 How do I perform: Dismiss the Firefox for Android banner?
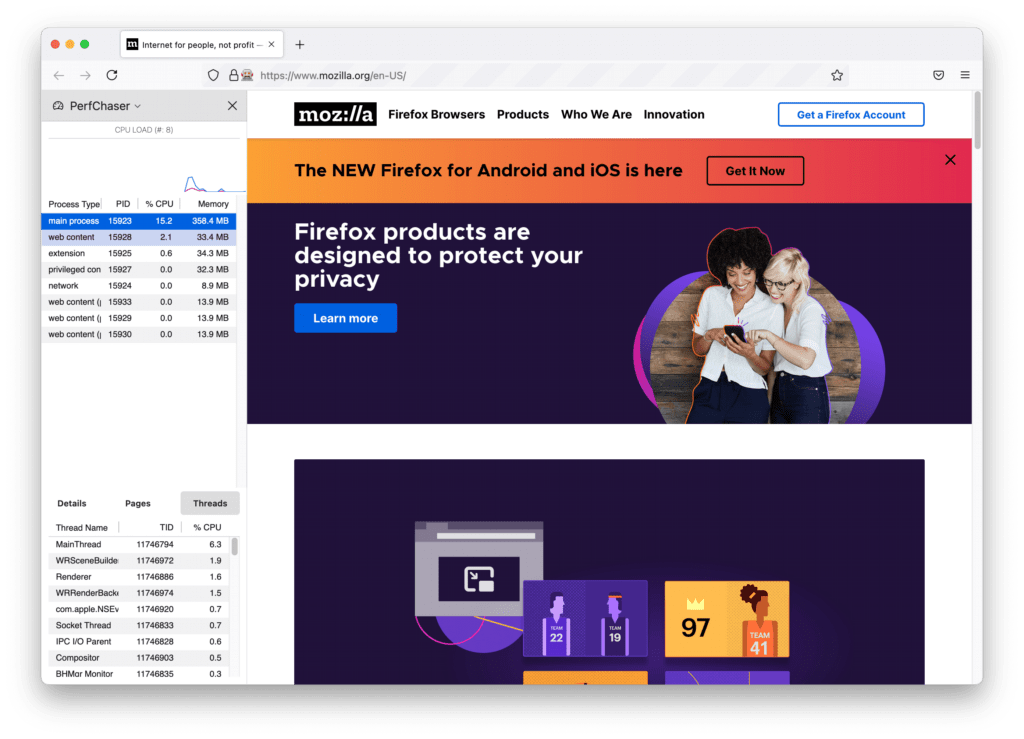(x=950, y=160)
